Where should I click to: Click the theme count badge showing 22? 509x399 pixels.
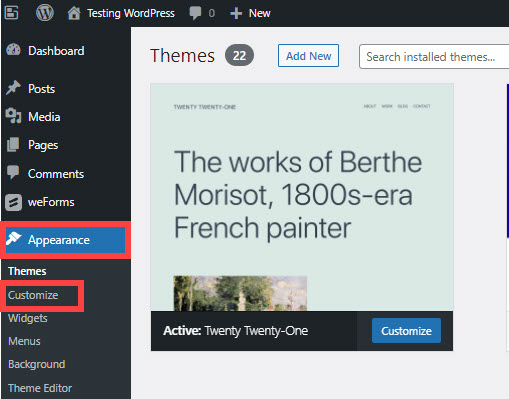tap(239, 55)
